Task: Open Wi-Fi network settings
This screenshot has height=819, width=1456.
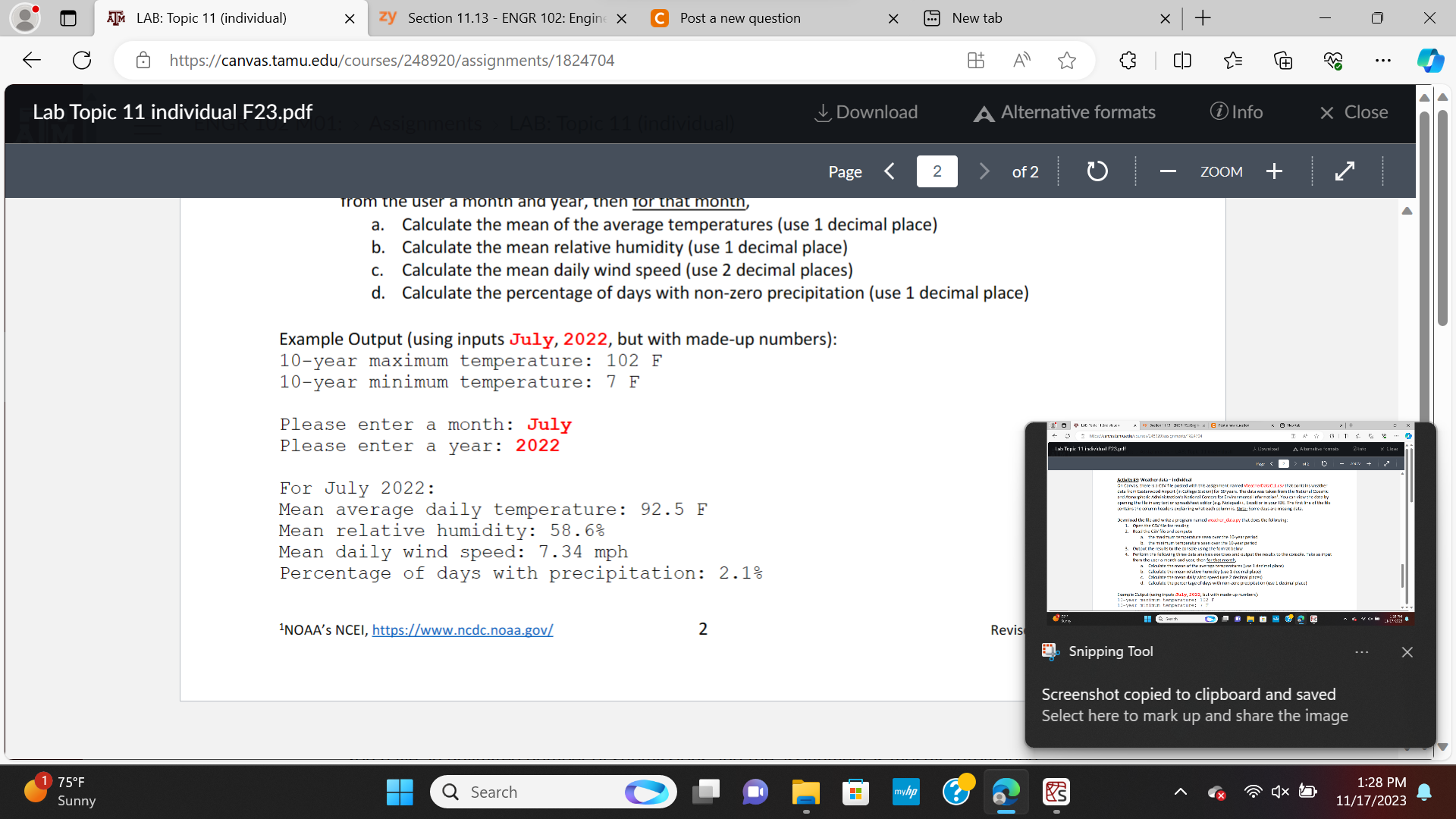Action: point(1253,792)
